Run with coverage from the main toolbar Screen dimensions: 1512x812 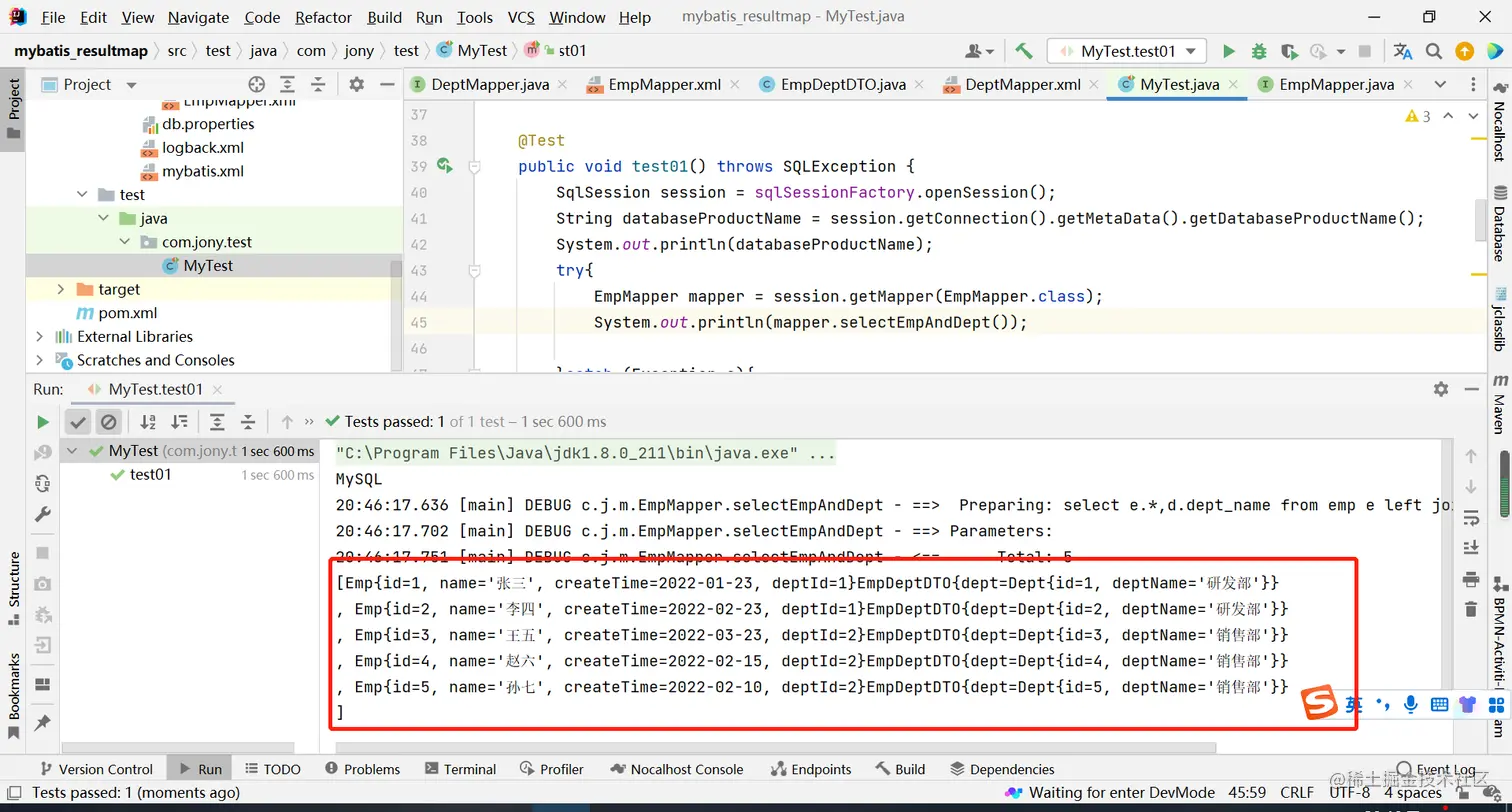(x=1289, y=51)
